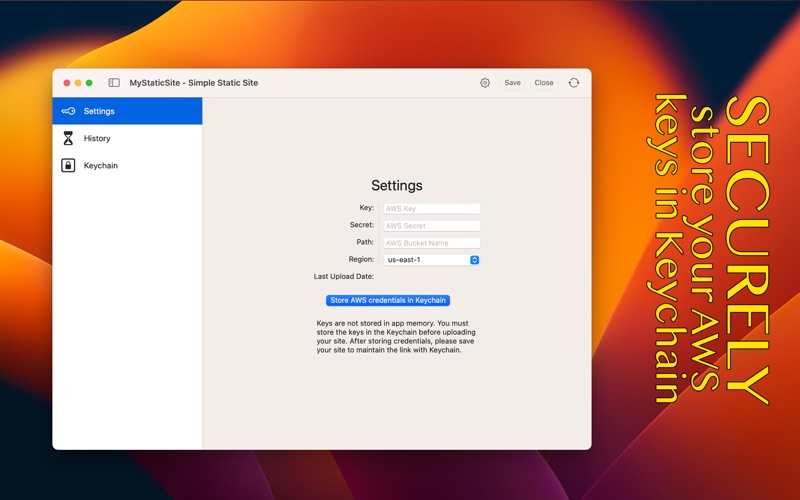Viewport: 800px width, 500px height.
Task: Click the 'Keys are not stored' note
Action: pos(396,336)
